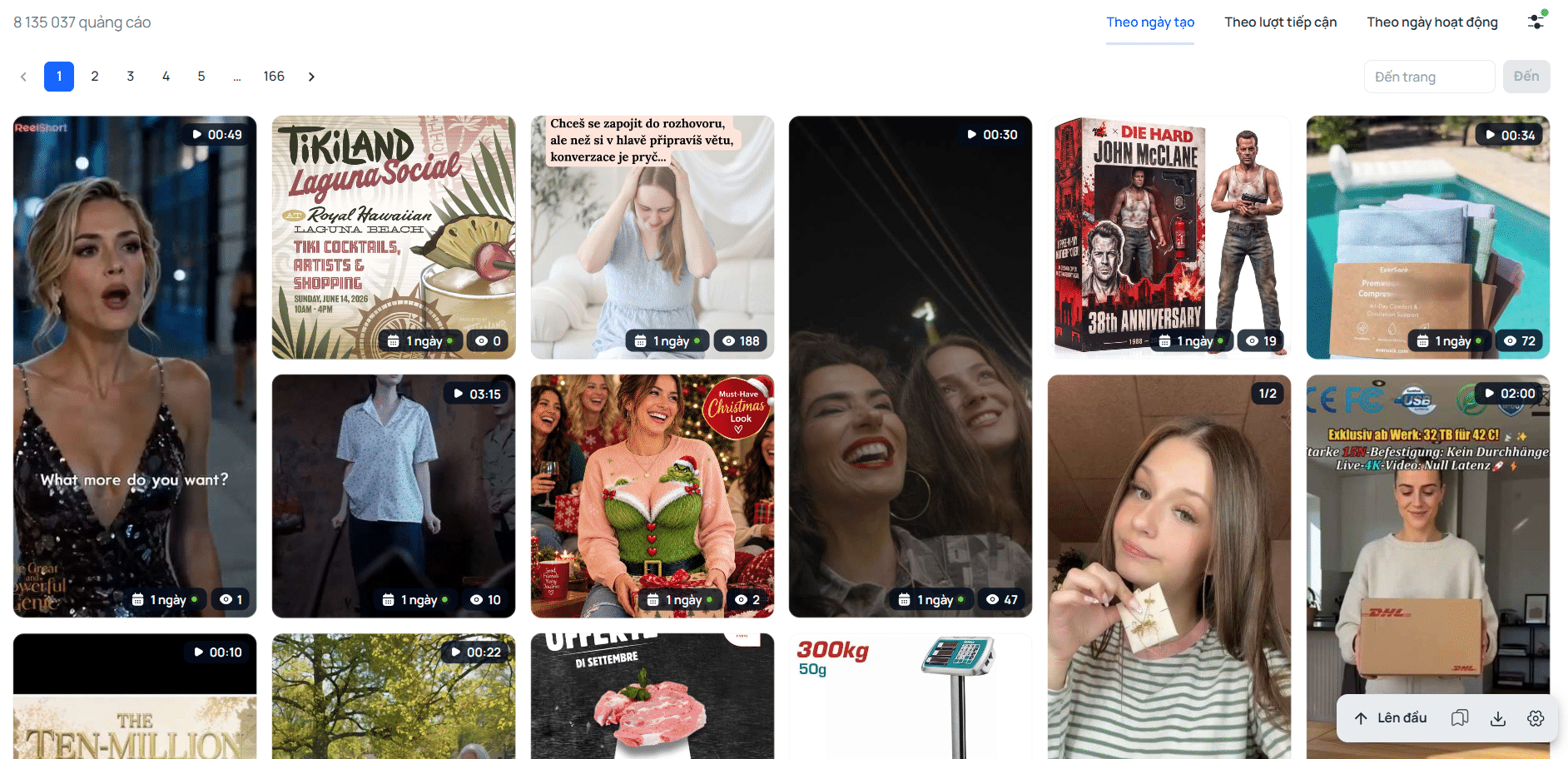Click the play icon on the 03:15 video

point(458,394)
